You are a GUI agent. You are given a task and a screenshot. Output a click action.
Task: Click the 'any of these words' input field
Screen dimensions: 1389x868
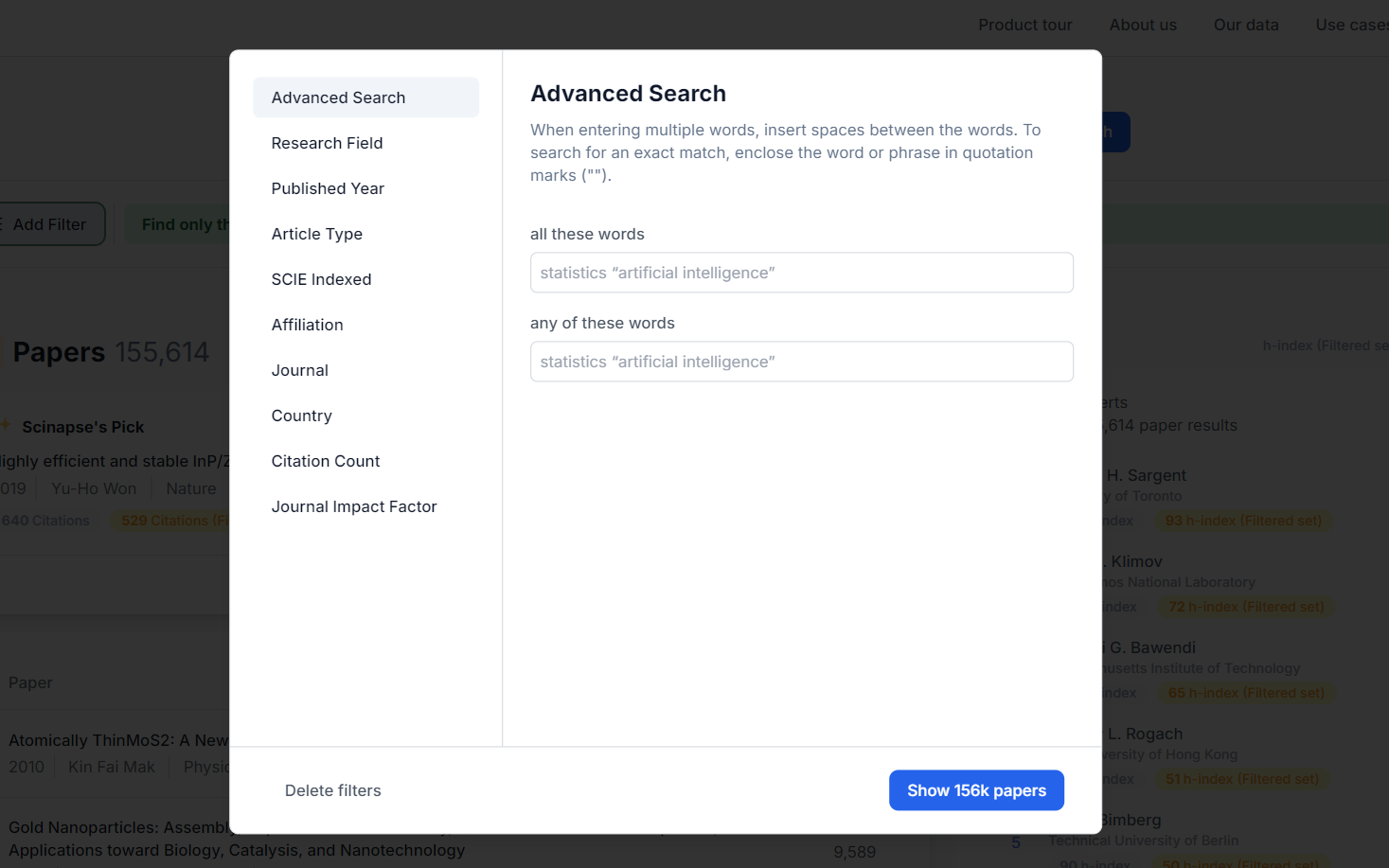point(801,362)
